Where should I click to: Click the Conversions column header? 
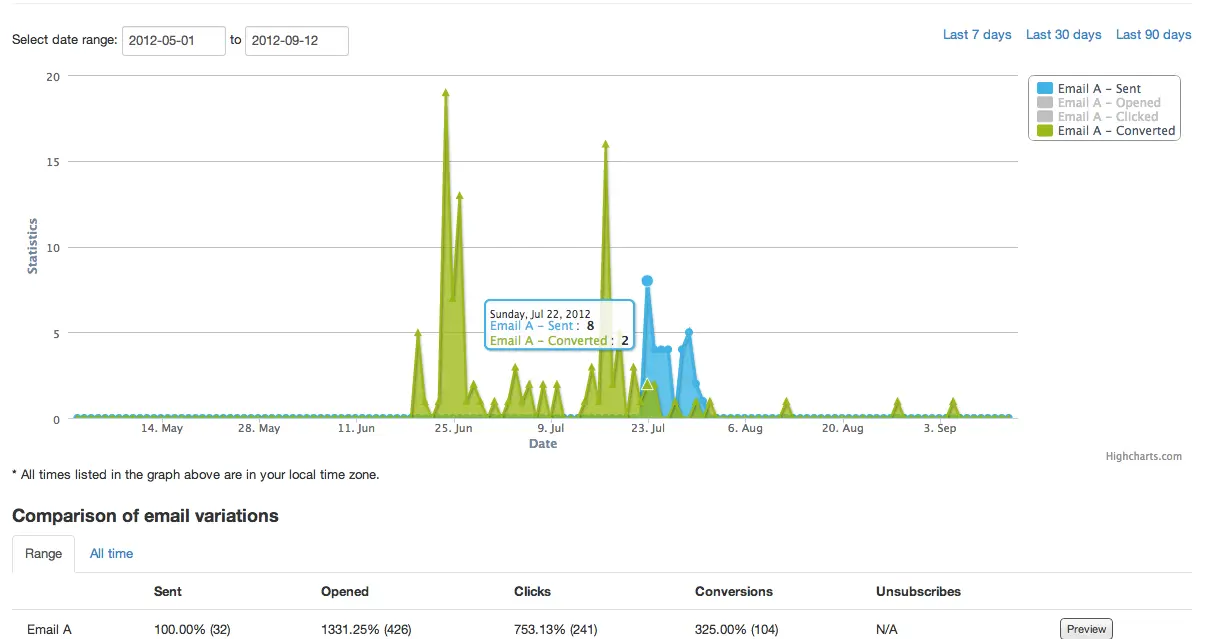733,591
